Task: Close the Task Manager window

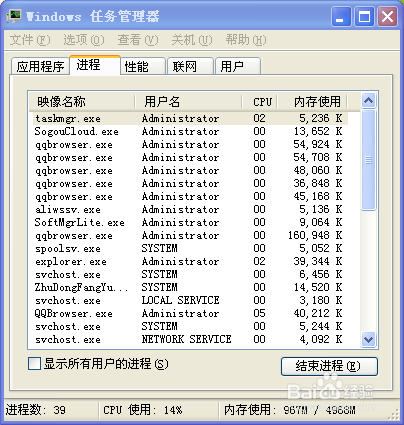Action: [x=387, y=16]
